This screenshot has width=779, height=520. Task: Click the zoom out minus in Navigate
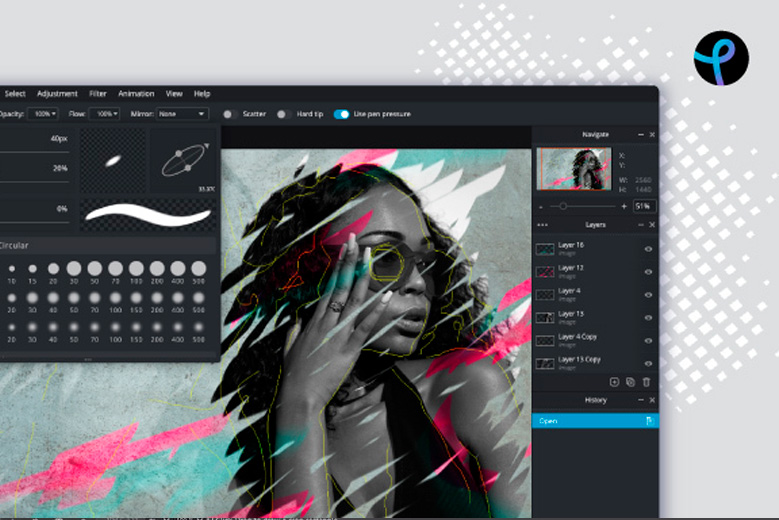click(541, 207)
